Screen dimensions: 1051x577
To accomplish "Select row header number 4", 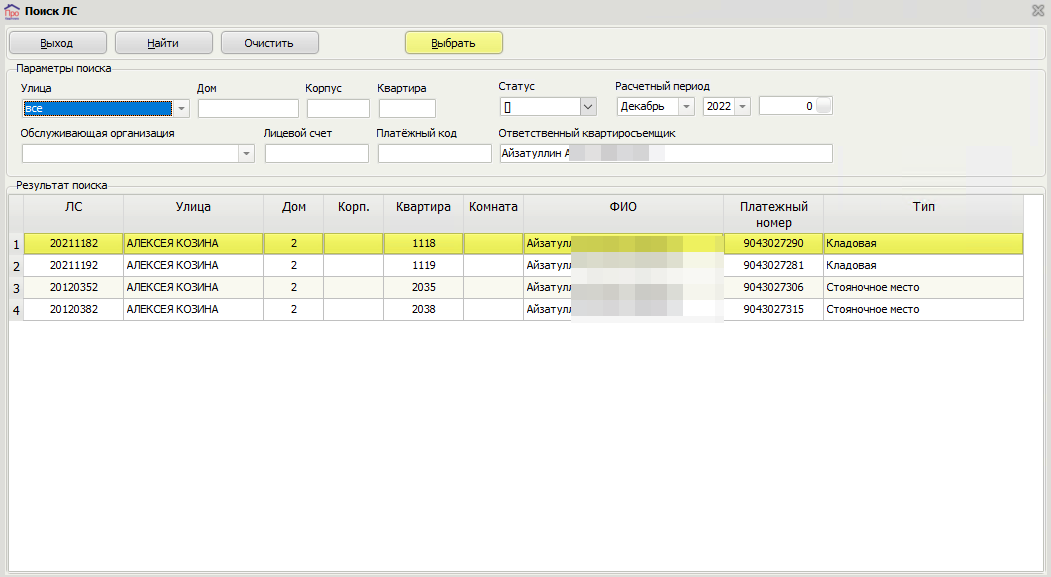I will click(16, 311).
